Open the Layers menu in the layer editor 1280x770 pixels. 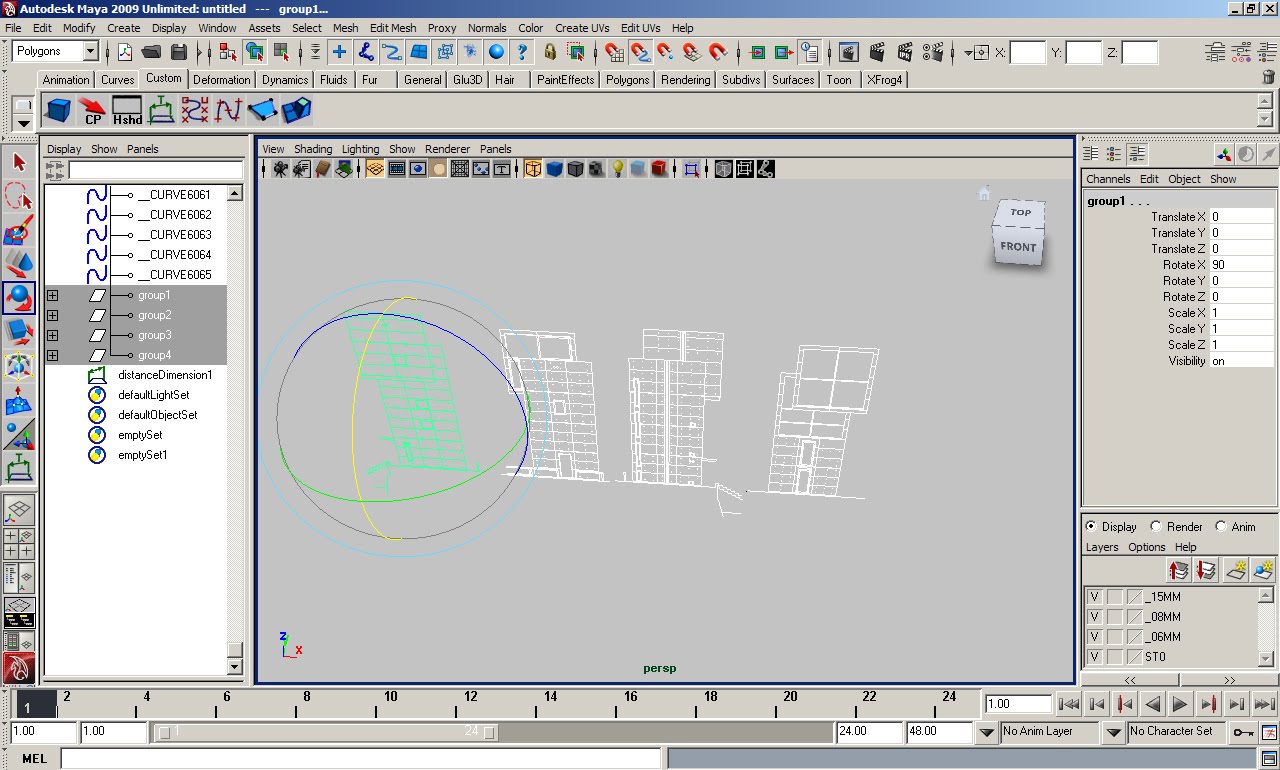tap(1102, 547)
